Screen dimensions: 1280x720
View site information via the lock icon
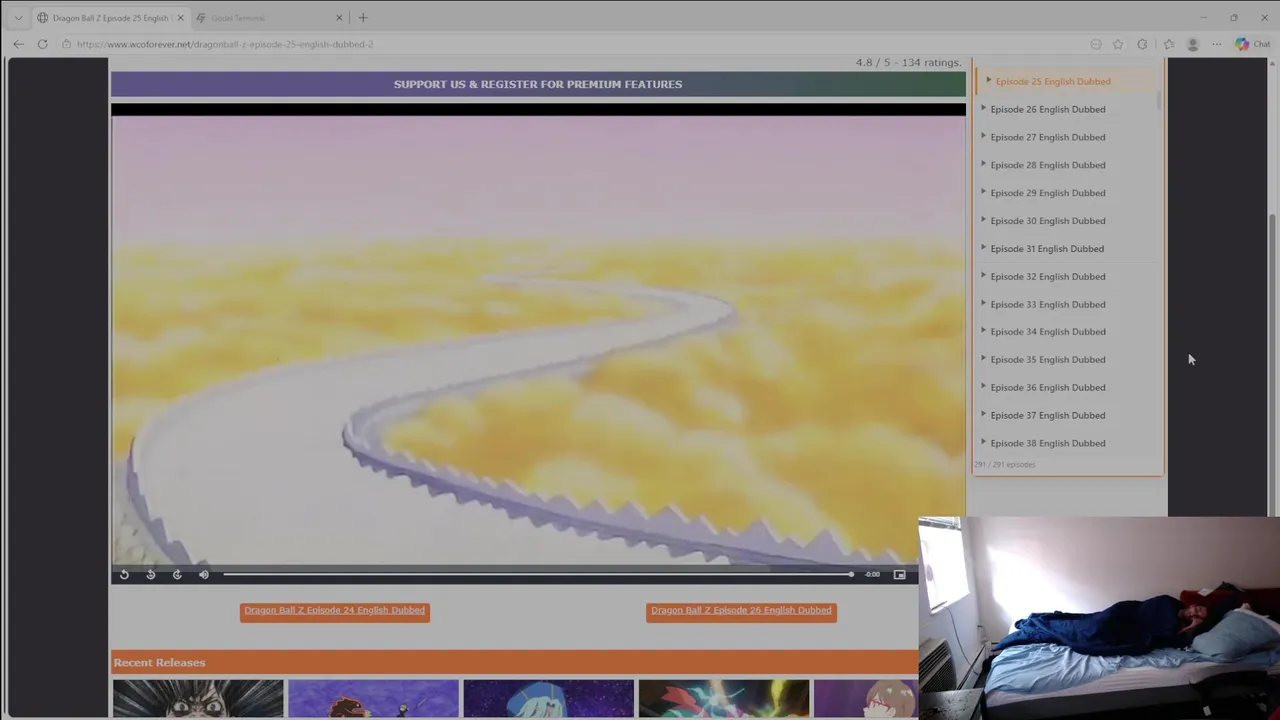(x=66, y=44)
